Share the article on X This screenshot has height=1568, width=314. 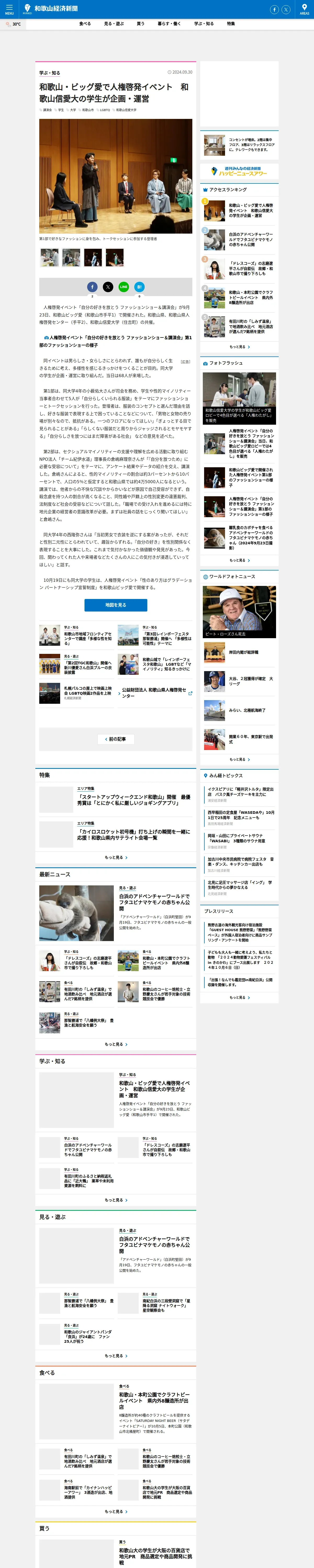pyautogui.click(x=108, y=287)
